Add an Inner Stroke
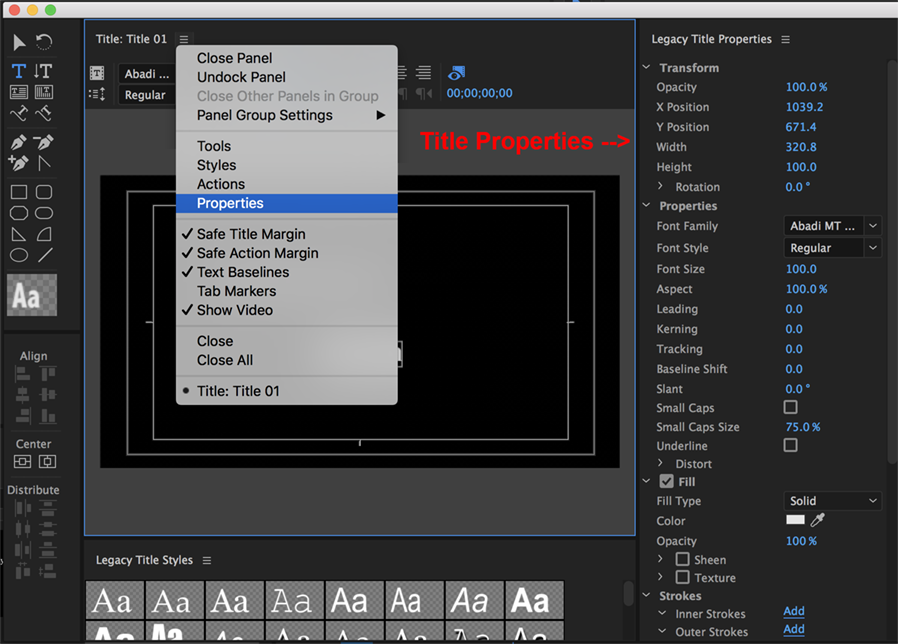The height and width of the screenshot is (644, 898). [x=793, y=612]
